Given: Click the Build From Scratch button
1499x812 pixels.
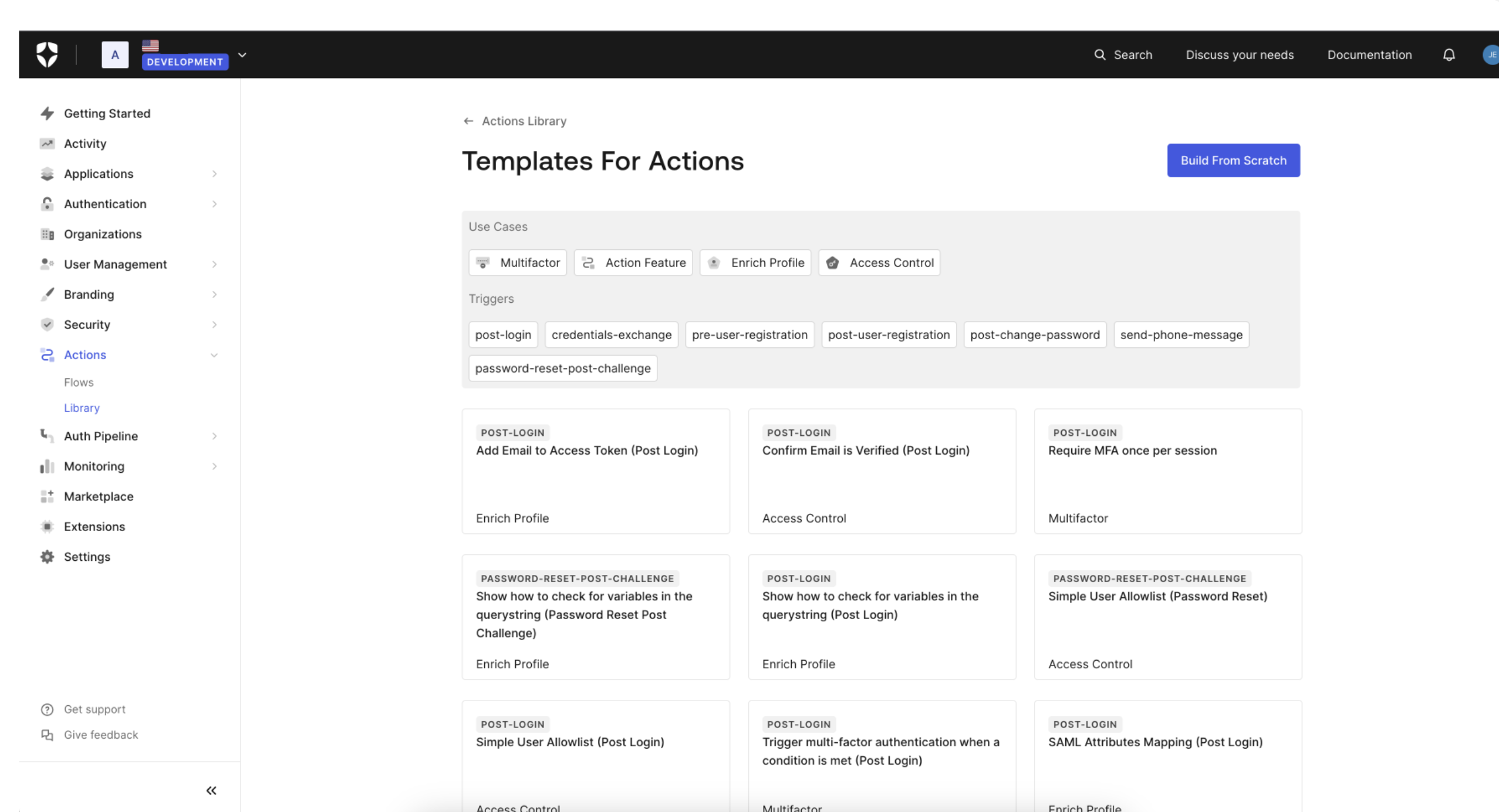Looking at the screenshot, I should click(x=1233, y=159).
